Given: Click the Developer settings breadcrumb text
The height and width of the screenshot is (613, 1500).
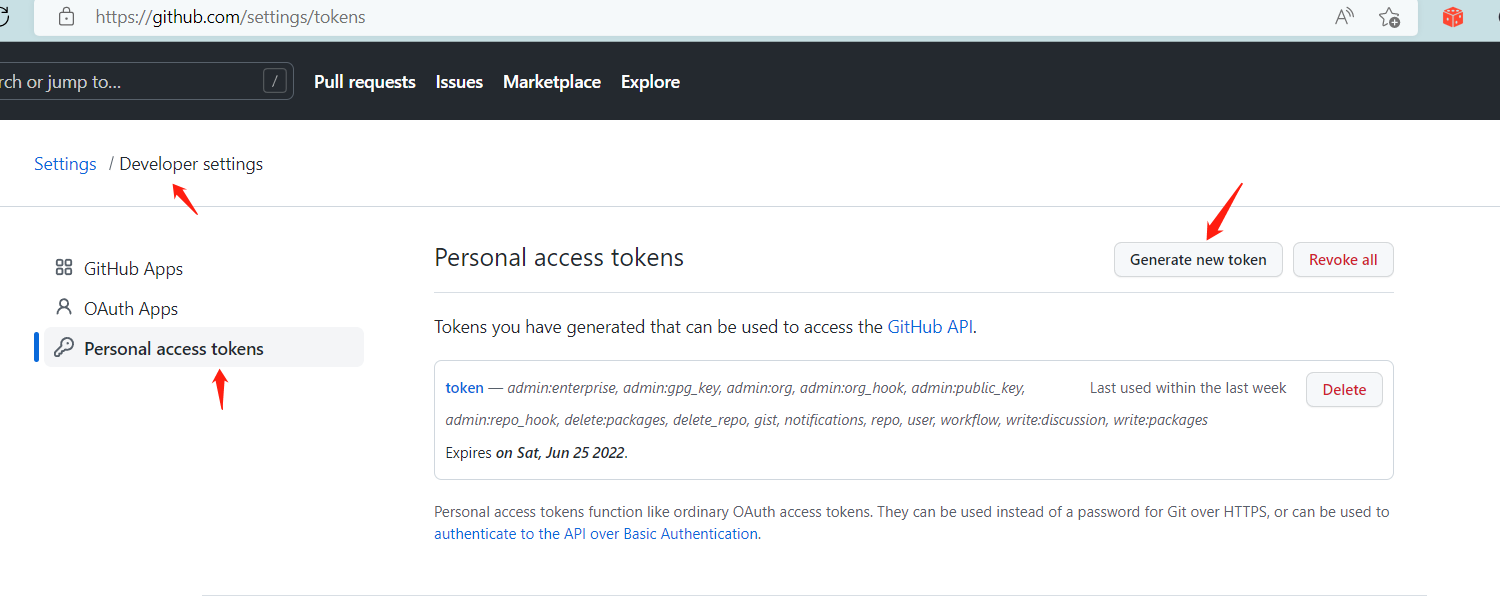Looking at the screenshot, I should tap(191, 164).
